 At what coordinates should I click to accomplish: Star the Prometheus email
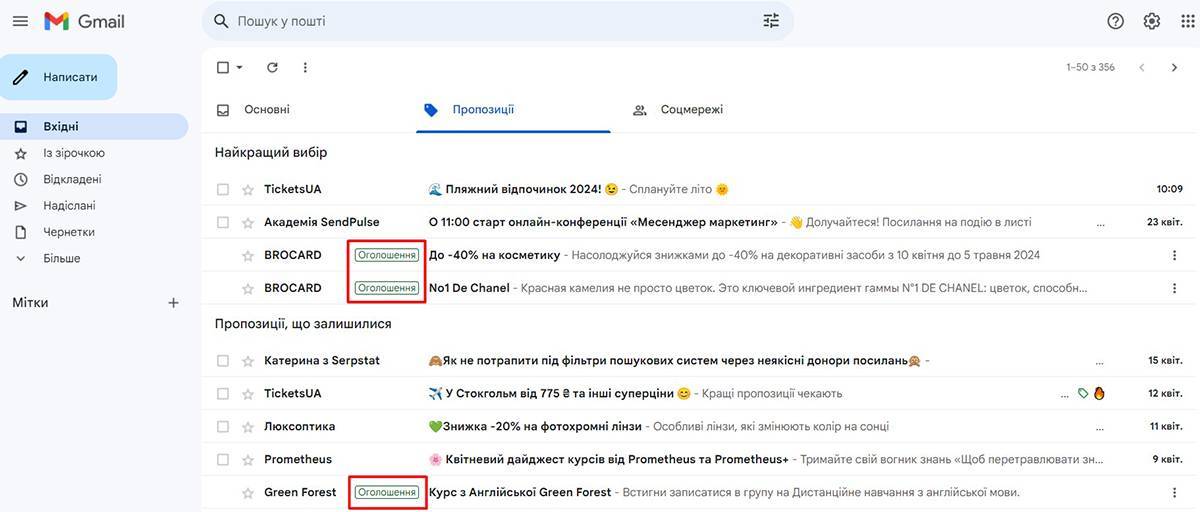click(x=248, y=459)
